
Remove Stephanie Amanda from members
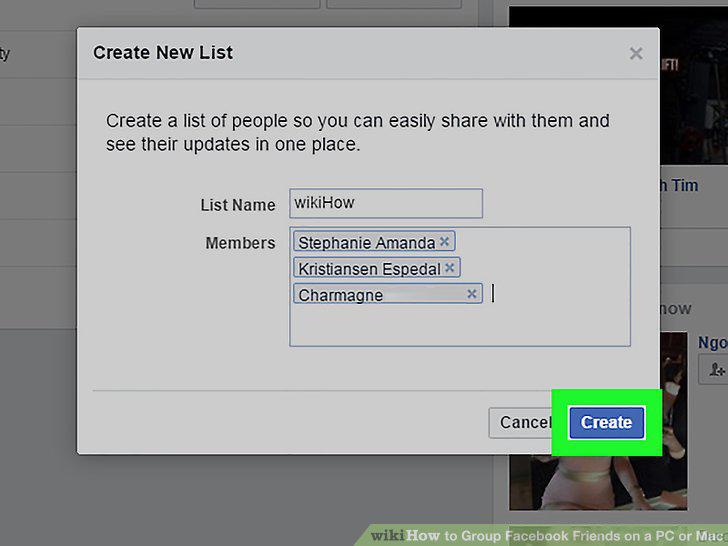pyautogui.click(x=444, y=241)
